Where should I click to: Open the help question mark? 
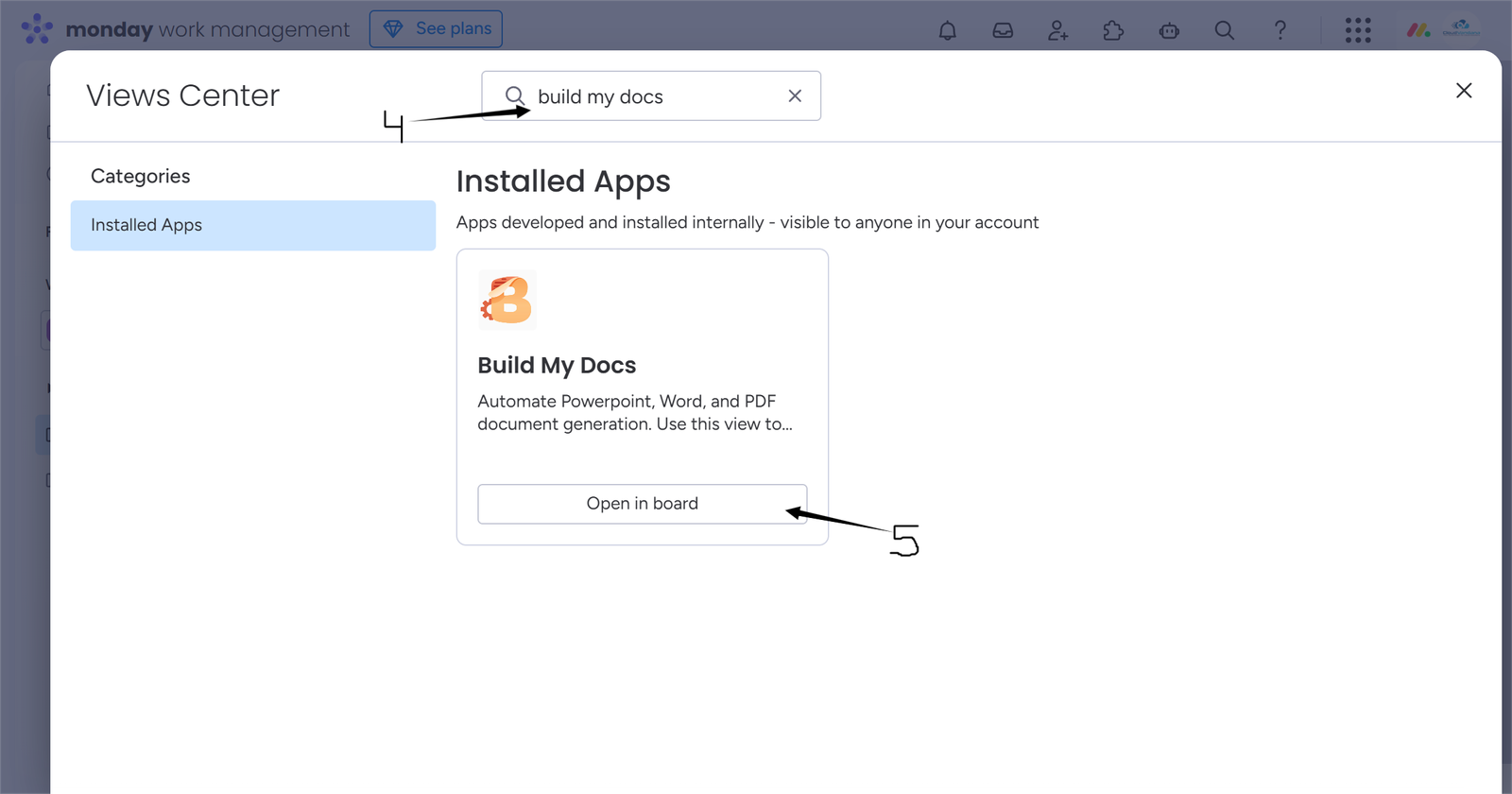[1280, 30]
